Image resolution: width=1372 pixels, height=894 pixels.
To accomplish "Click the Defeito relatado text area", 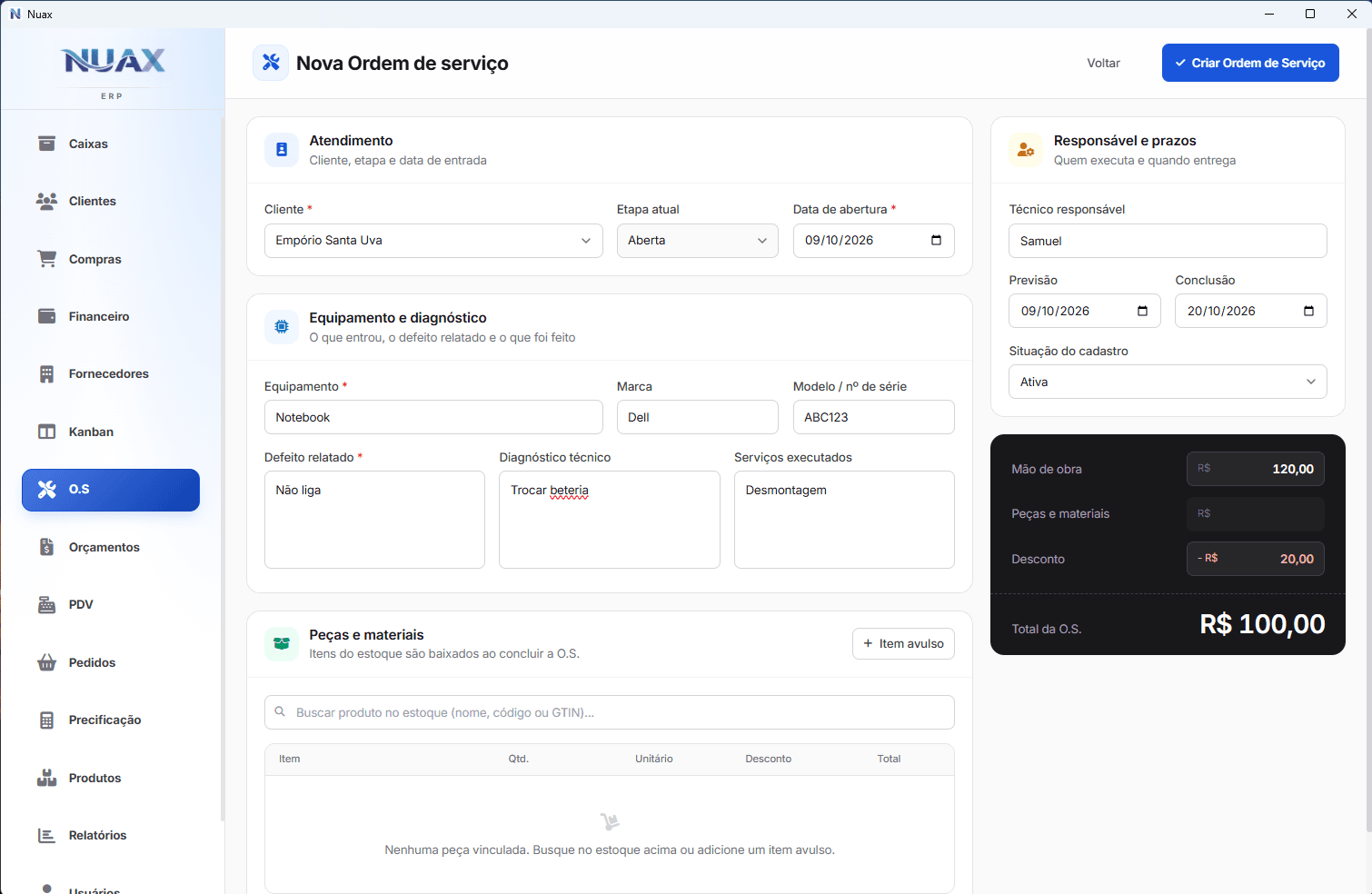I will pyautogui.click(x=374, y=520).
